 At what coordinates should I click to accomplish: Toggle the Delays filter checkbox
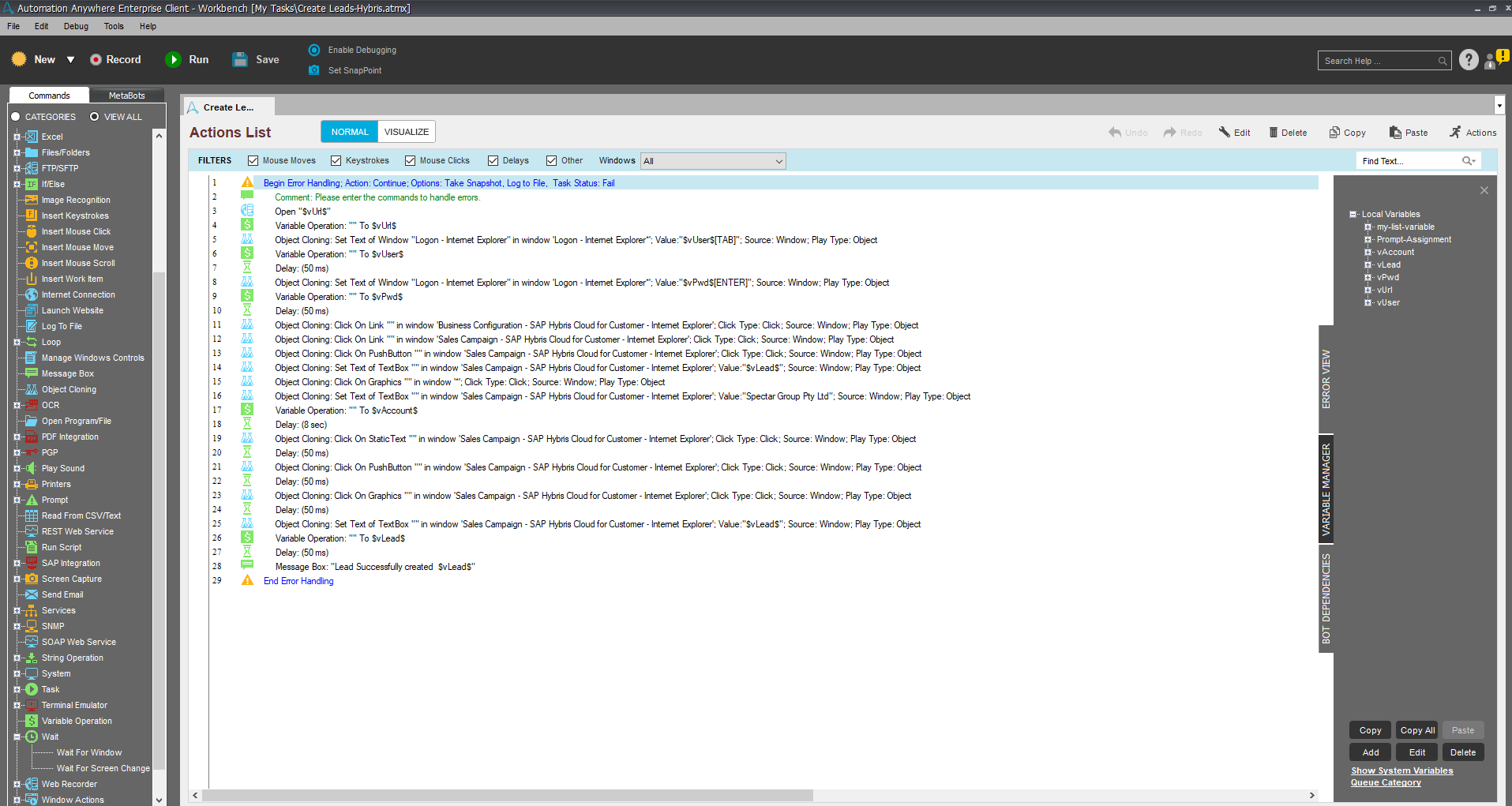493,161
